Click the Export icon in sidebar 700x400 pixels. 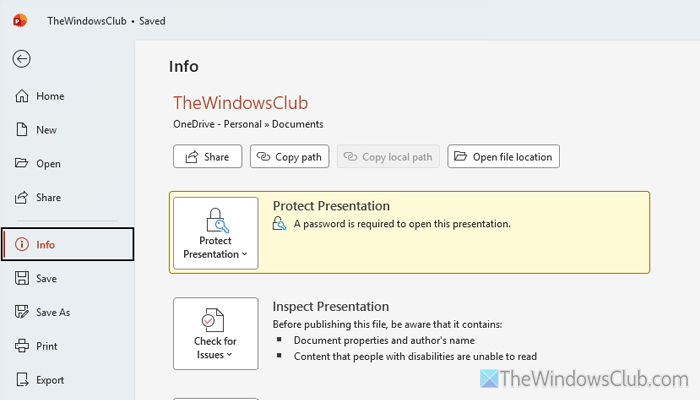pyautogui.click(x=22, y=380)
